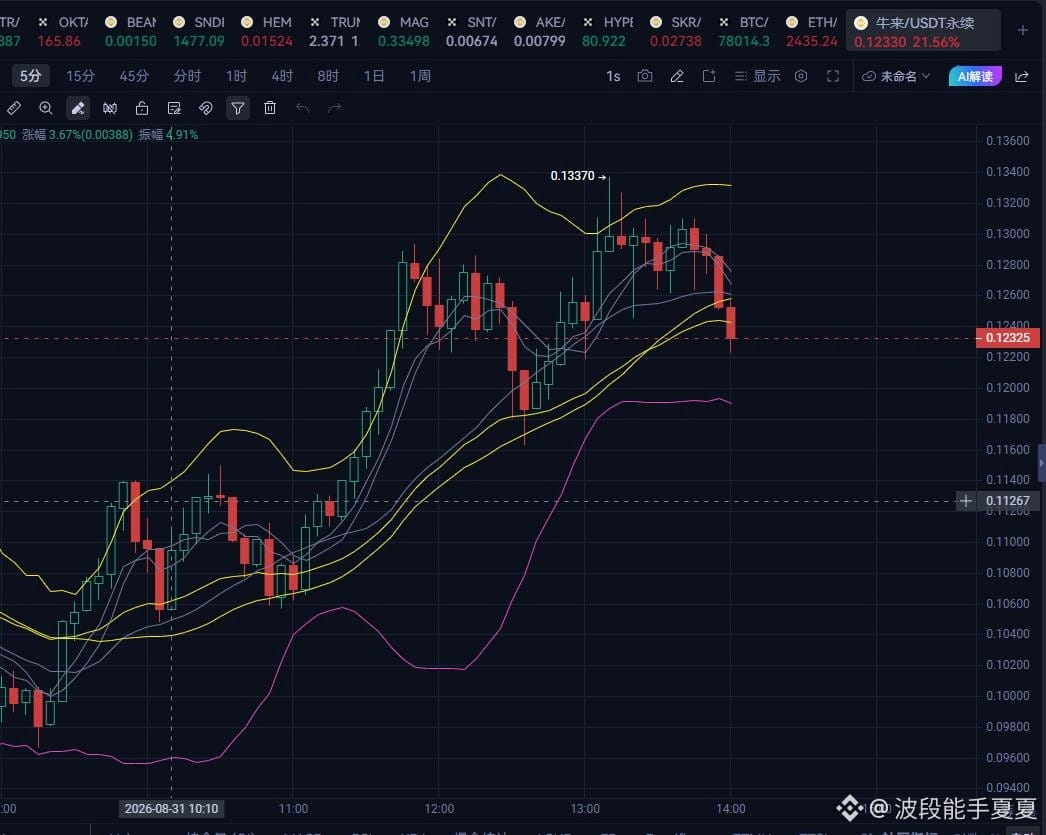Screen dimensions: 1046x835
Task: Select the ruler measurement tool
Action: click(x=13, y=108)
